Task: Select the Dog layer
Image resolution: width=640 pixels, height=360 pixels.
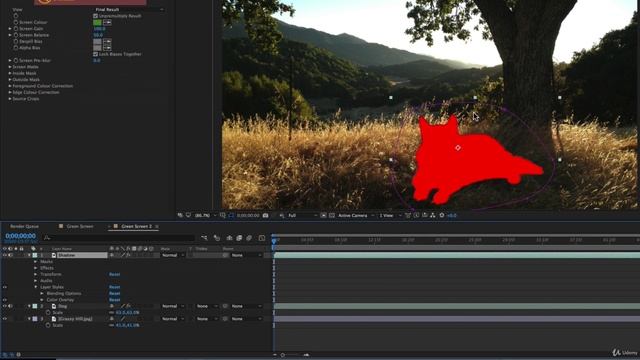Action: (x=62, y=306)
